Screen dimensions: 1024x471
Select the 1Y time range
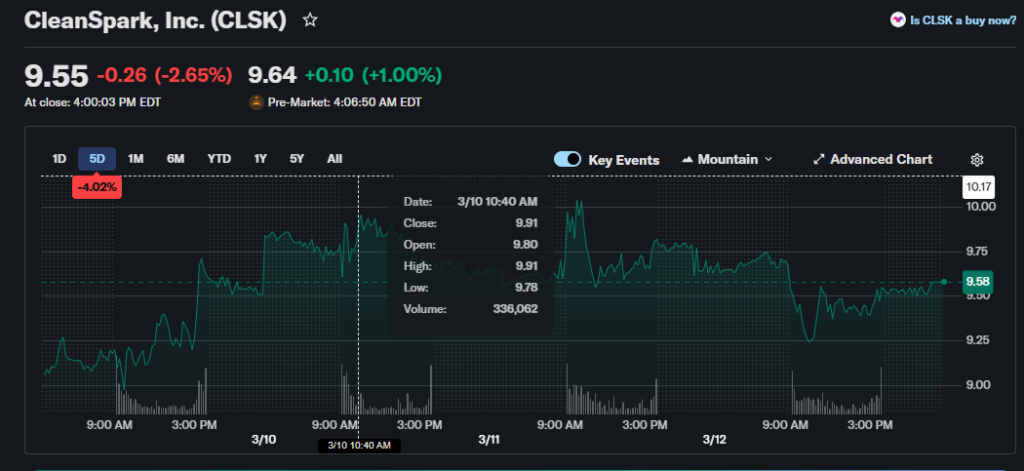point(260,158)
